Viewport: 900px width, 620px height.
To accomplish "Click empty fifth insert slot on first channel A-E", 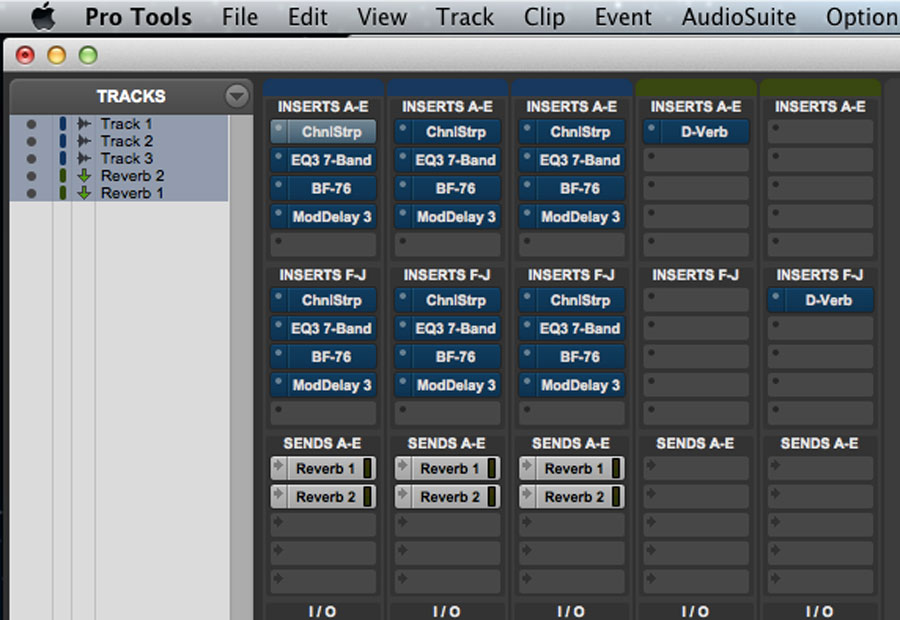I will (x=323, y=245).
